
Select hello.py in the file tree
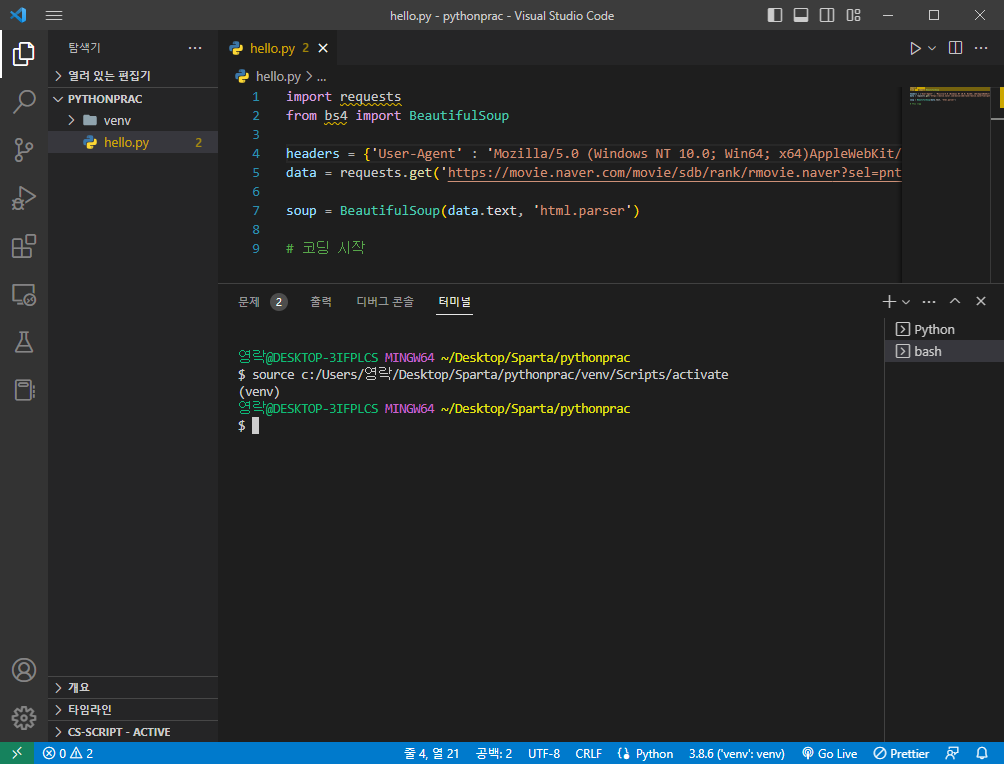(x=133, y=142)
